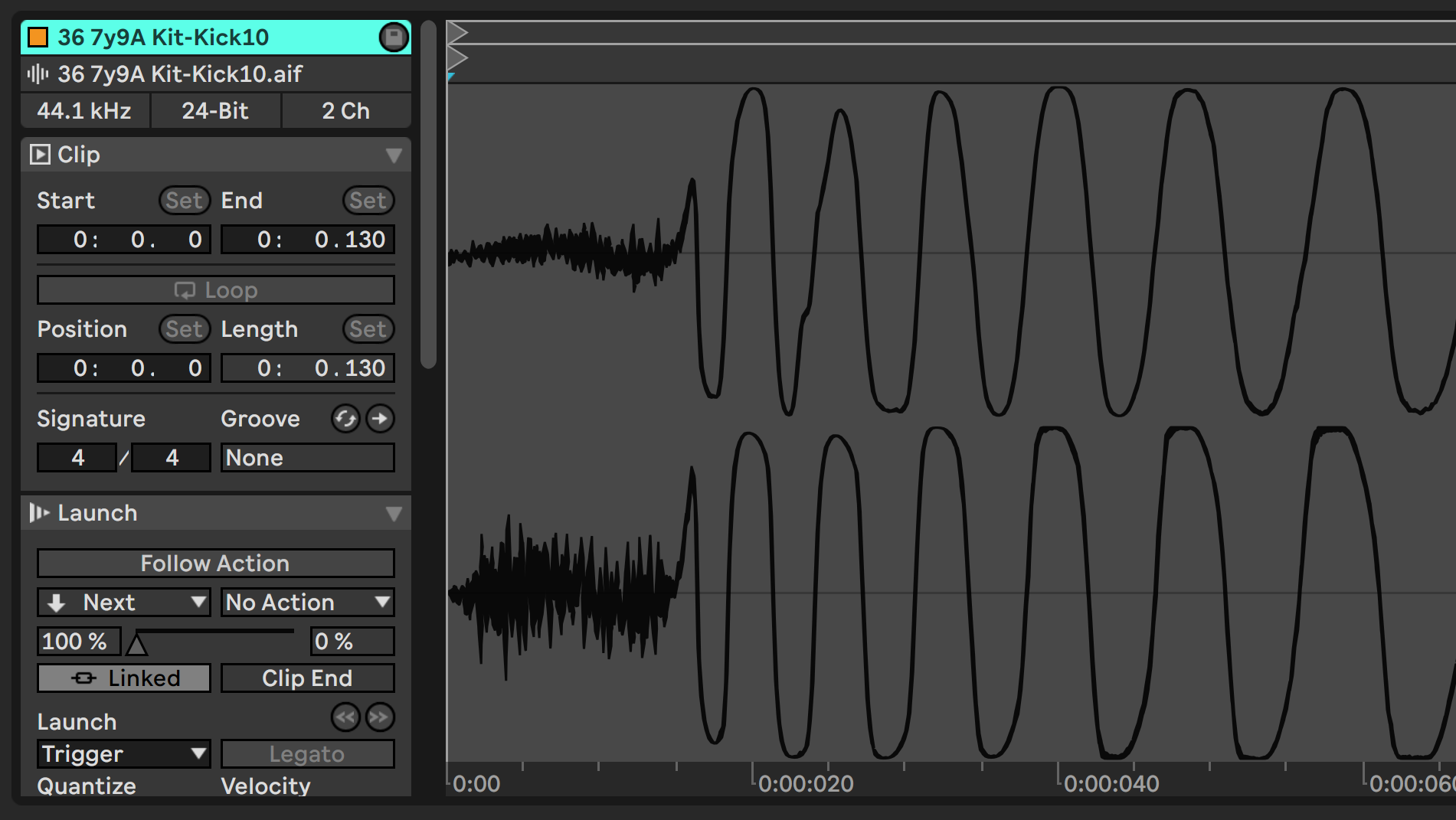Collapse the Clip panel with its disclosure triangle
Viewport: 1456px width, 820px height.
click(x=395, y=154)
